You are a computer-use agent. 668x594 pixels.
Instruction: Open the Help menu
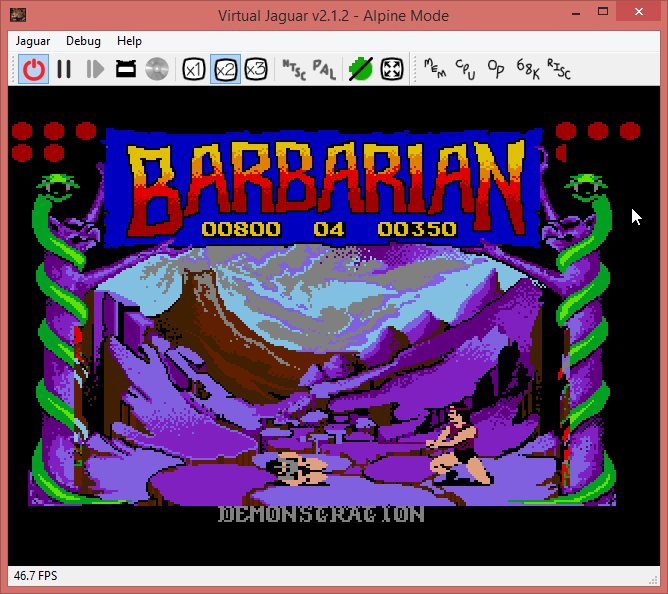tap(129, 41)
